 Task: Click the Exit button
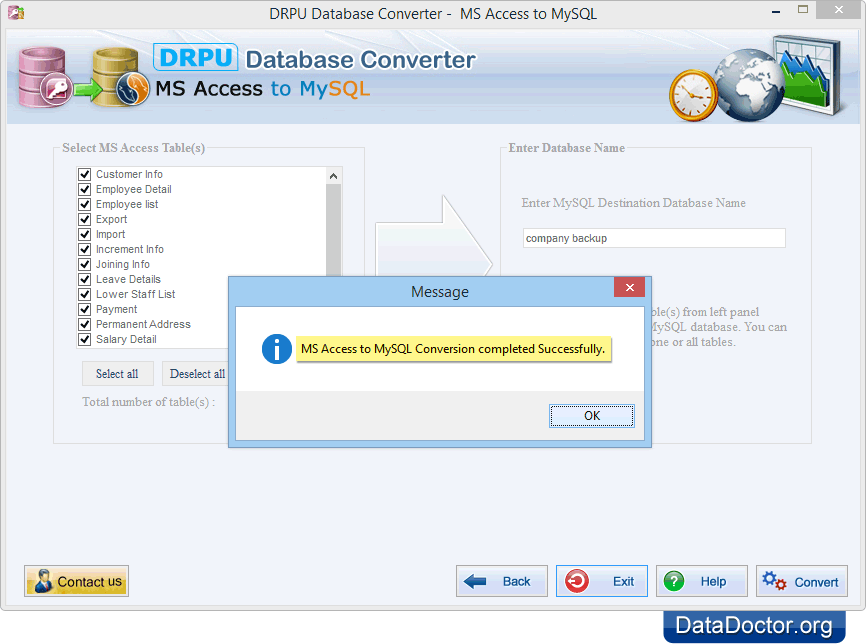pos(601,581)
